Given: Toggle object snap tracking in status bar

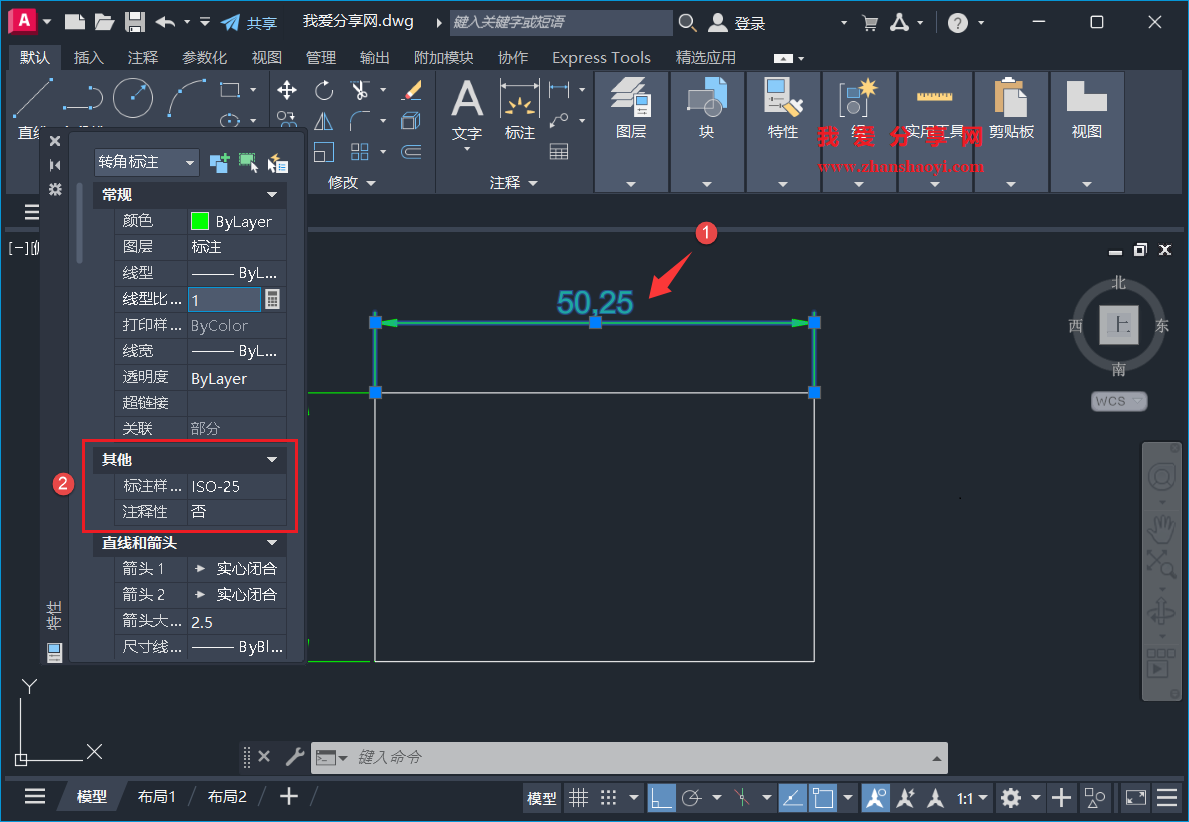Looking at the screenshot, I should (x=792, y=797).
